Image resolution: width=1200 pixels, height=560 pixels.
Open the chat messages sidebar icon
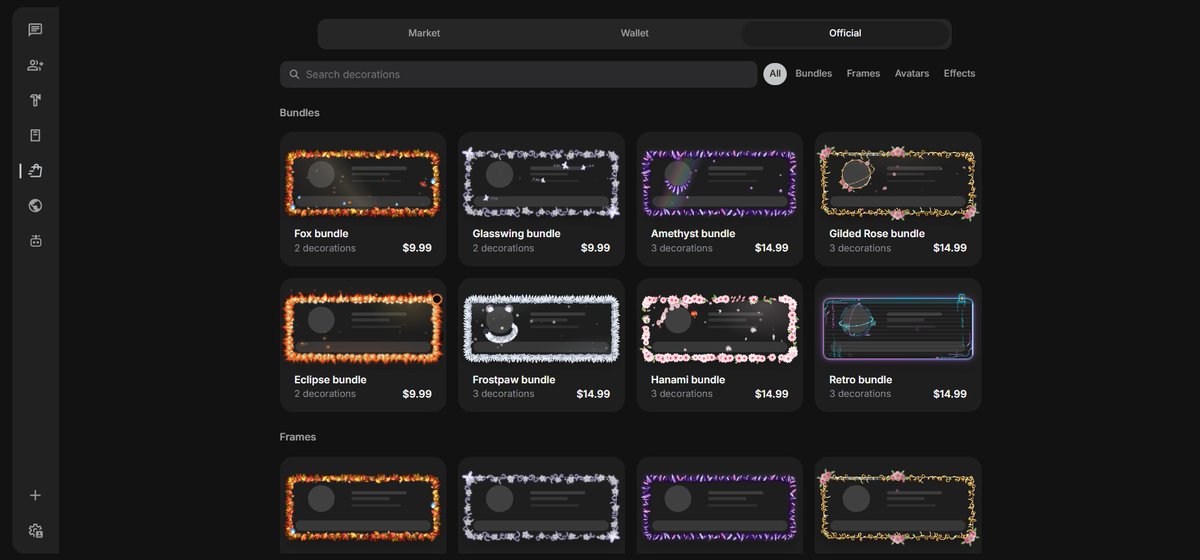point(35,30)
